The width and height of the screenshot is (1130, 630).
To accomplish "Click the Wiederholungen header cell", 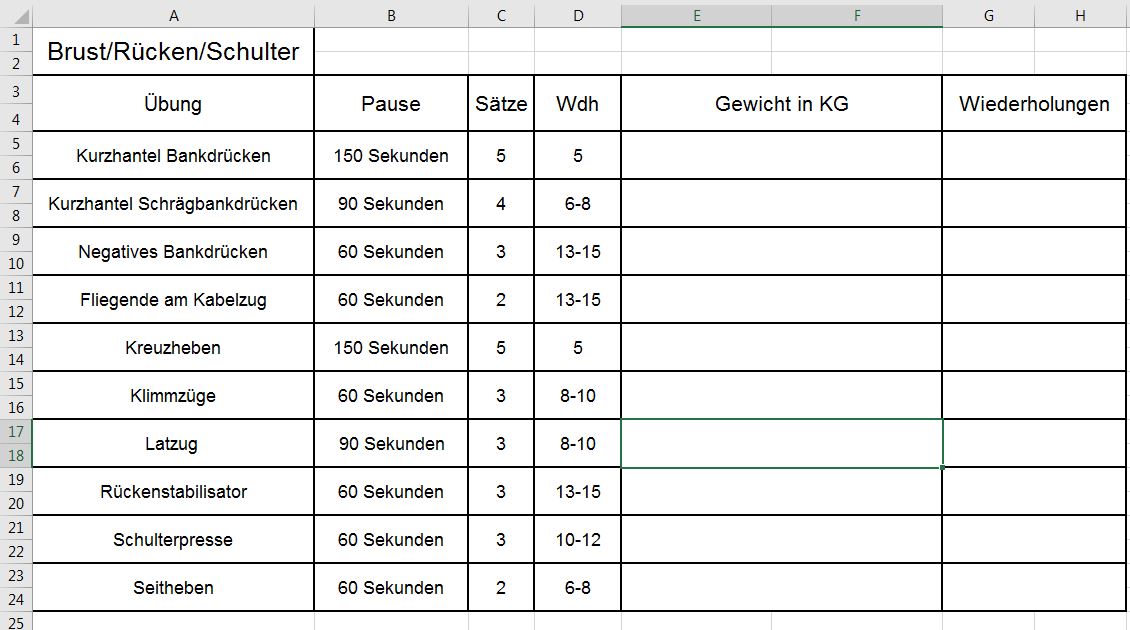I will (x=1033, y=103).
